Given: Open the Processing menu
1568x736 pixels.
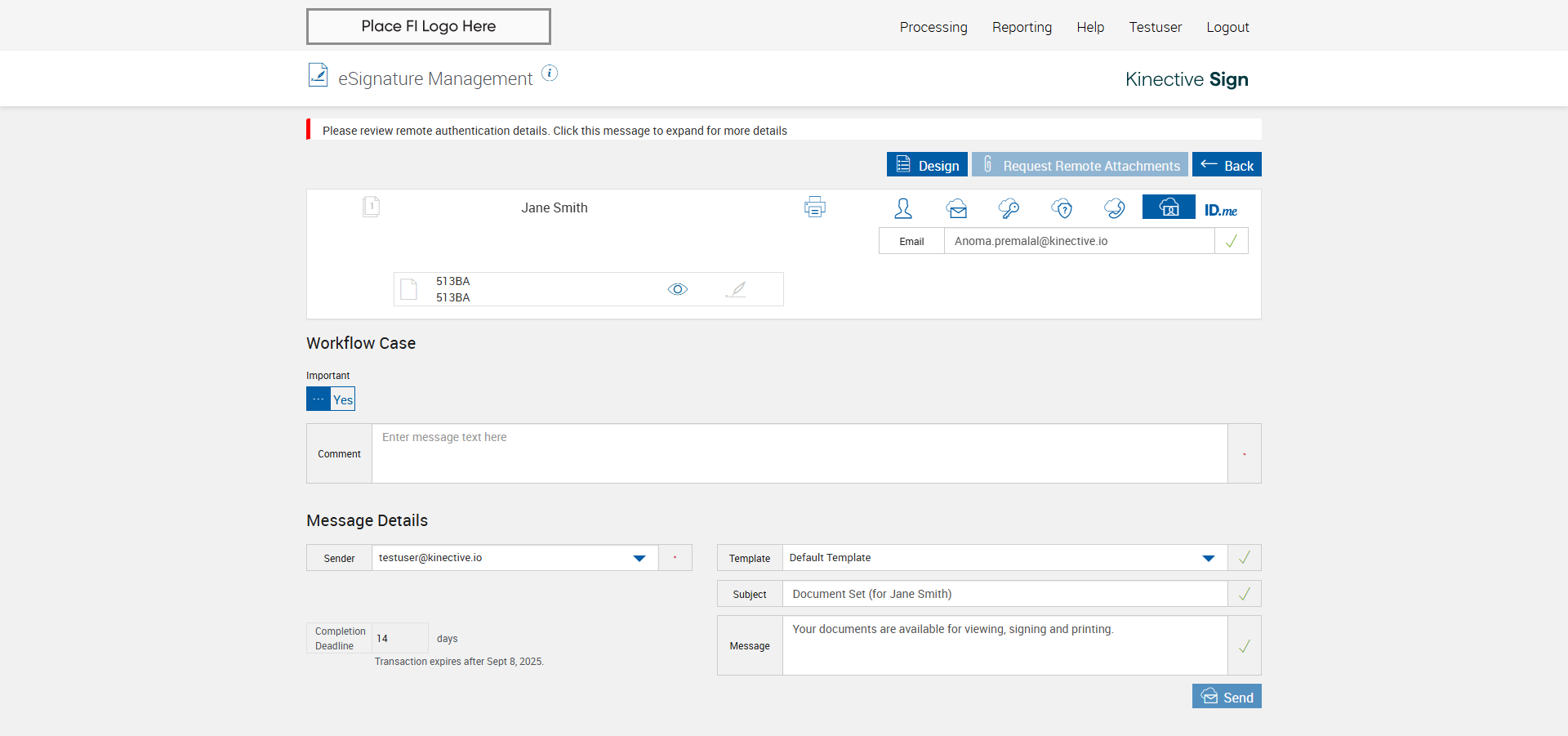Looking at the screenshot, I should click(933, 27).
